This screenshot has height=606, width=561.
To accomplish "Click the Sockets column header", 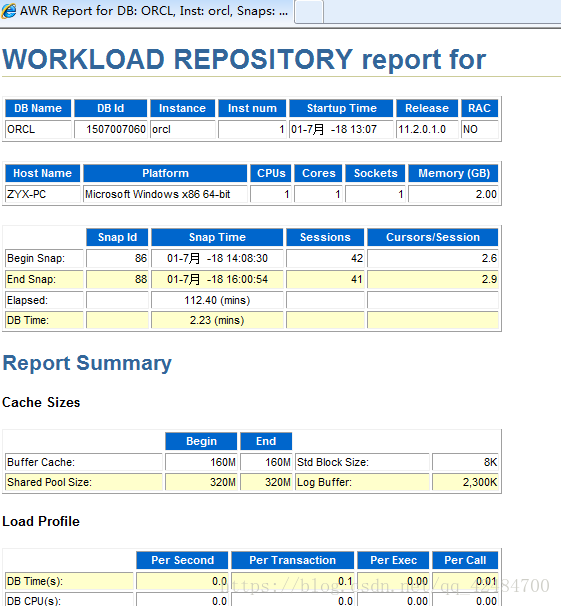I will [375, 173].
